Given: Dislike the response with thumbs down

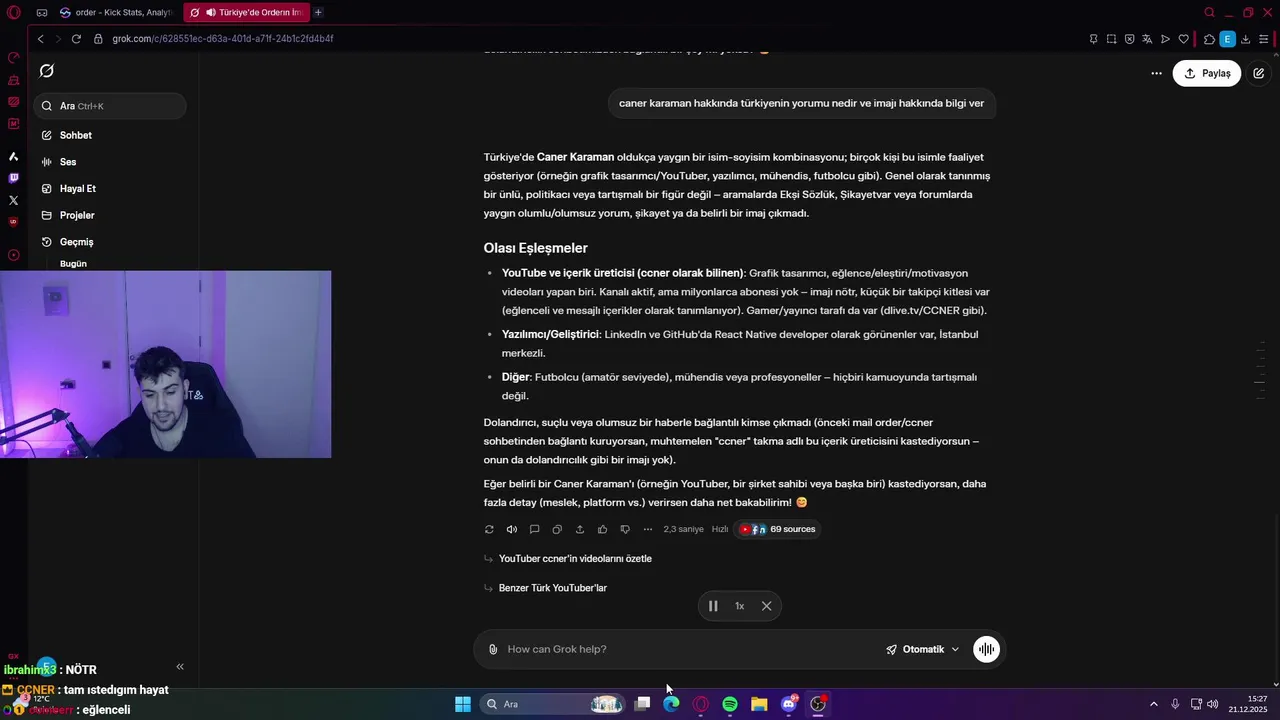Looking at the screenshot, I should click(625, 529).
